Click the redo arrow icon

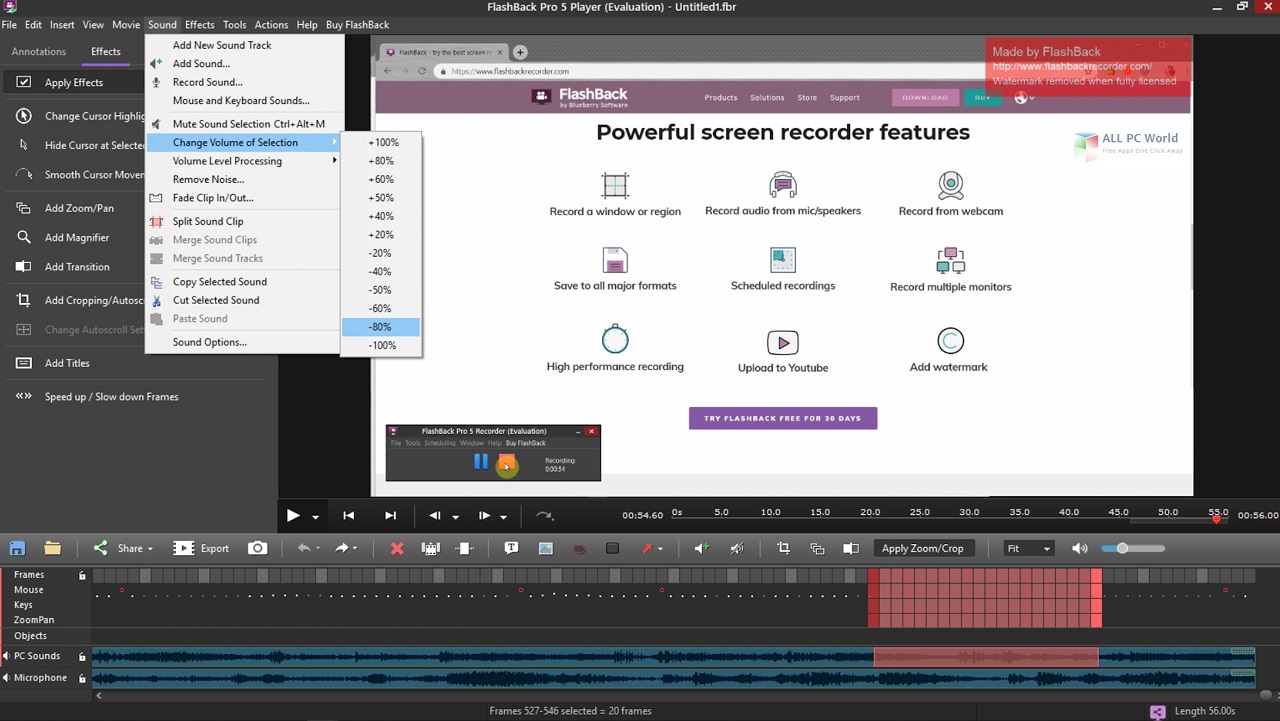click(341, 548)
